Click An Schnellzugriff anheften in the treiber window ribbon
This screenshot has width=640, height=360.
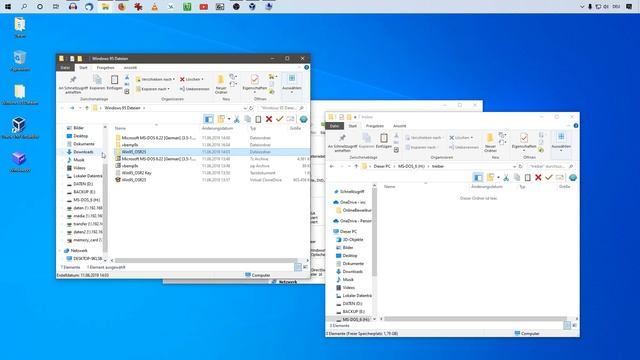[x=342, y=142]
